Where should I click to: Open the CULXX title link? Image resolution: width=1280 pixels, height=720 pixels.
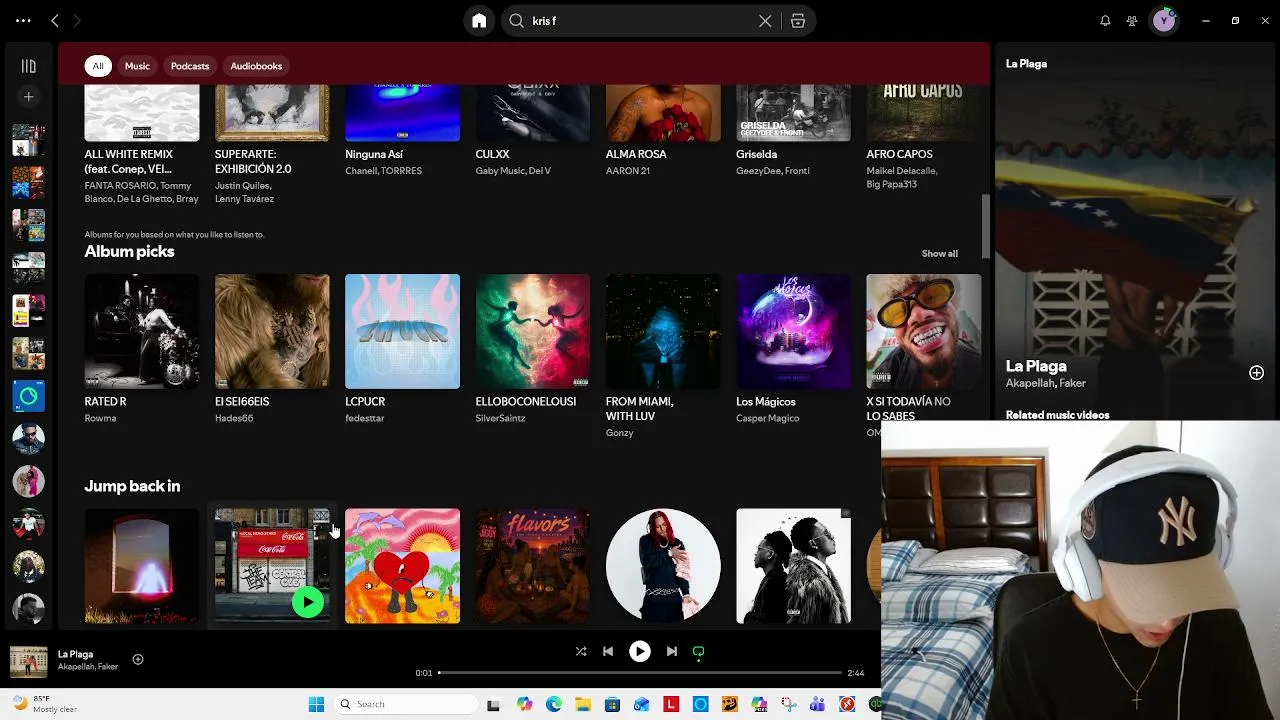click(x=492, y=155)
